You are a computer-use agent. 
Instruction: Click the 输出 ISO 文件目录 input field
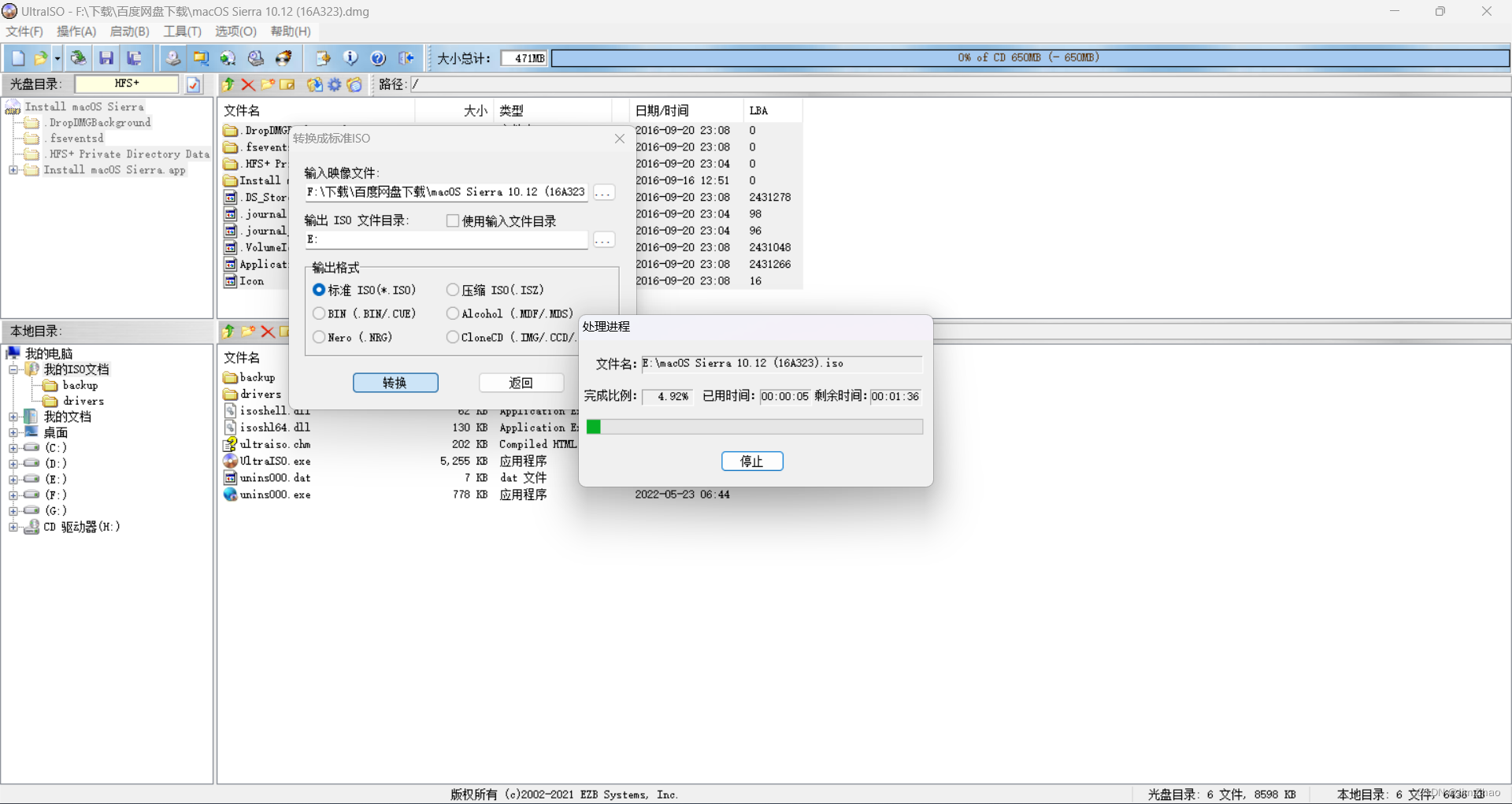[x=447, y=240]
